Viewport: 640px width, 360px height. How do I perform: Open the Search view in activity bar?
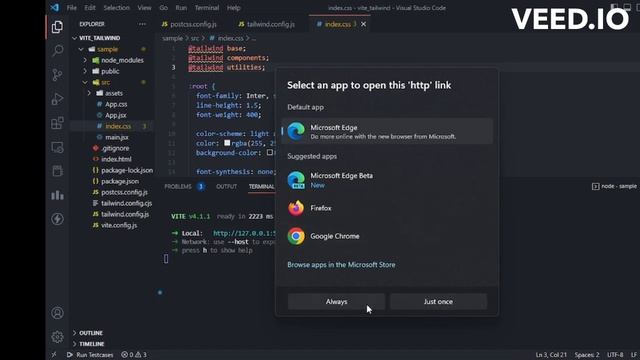[57, 51]
